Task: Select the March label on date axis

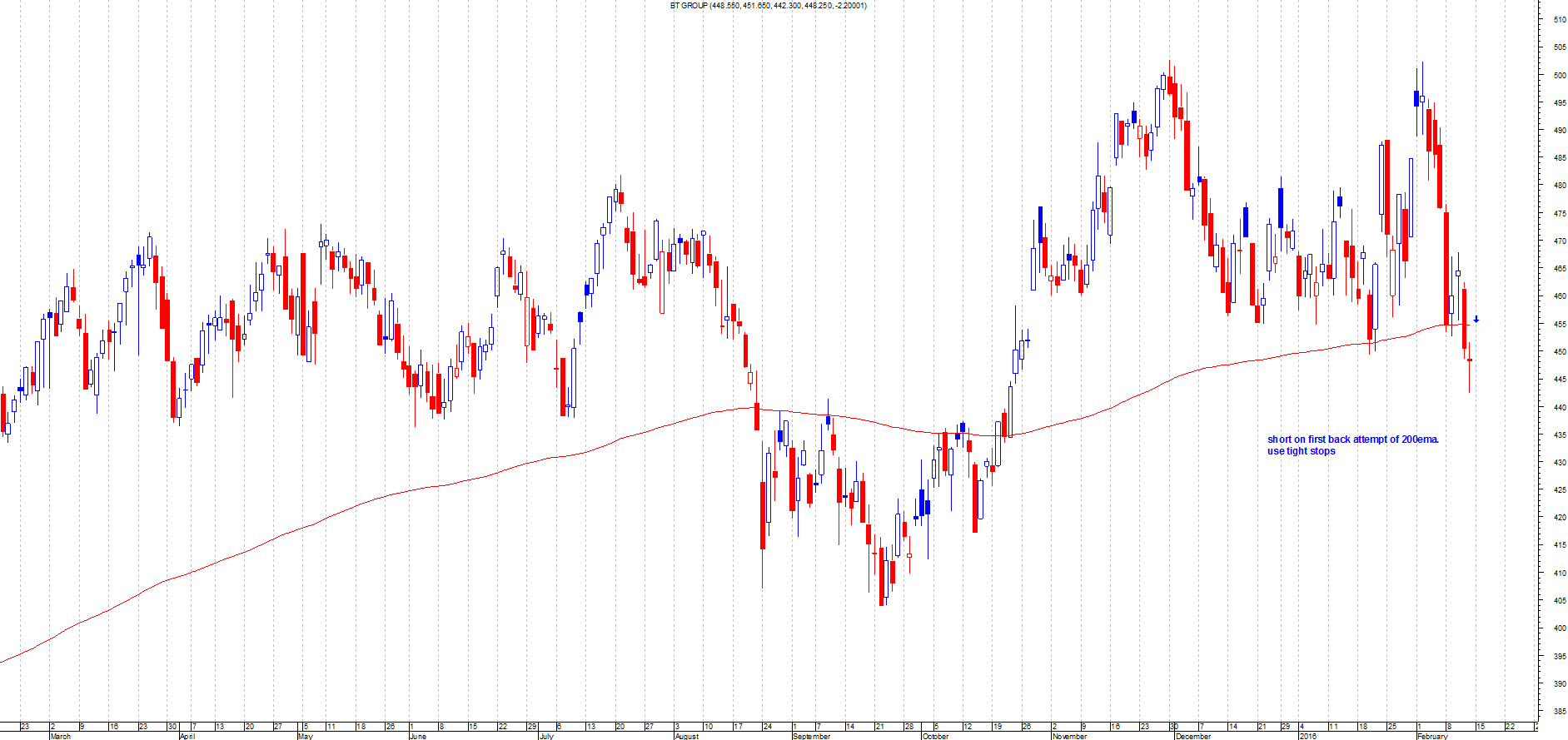Action: (61, 736)
